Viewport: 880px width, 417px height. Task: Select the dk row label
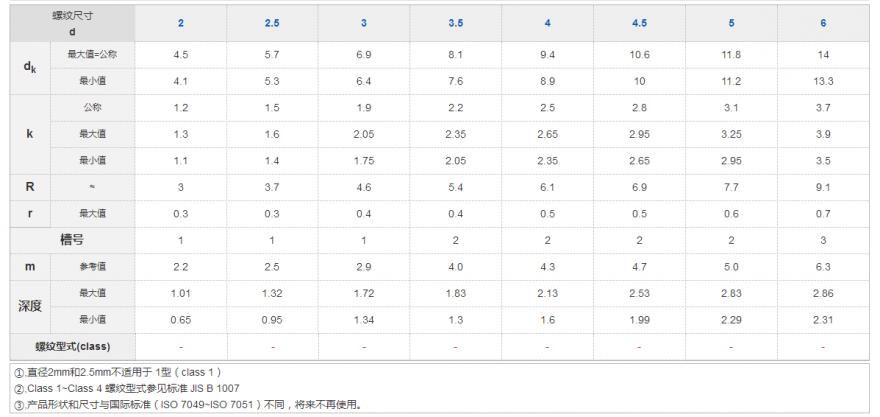point(31,67)
